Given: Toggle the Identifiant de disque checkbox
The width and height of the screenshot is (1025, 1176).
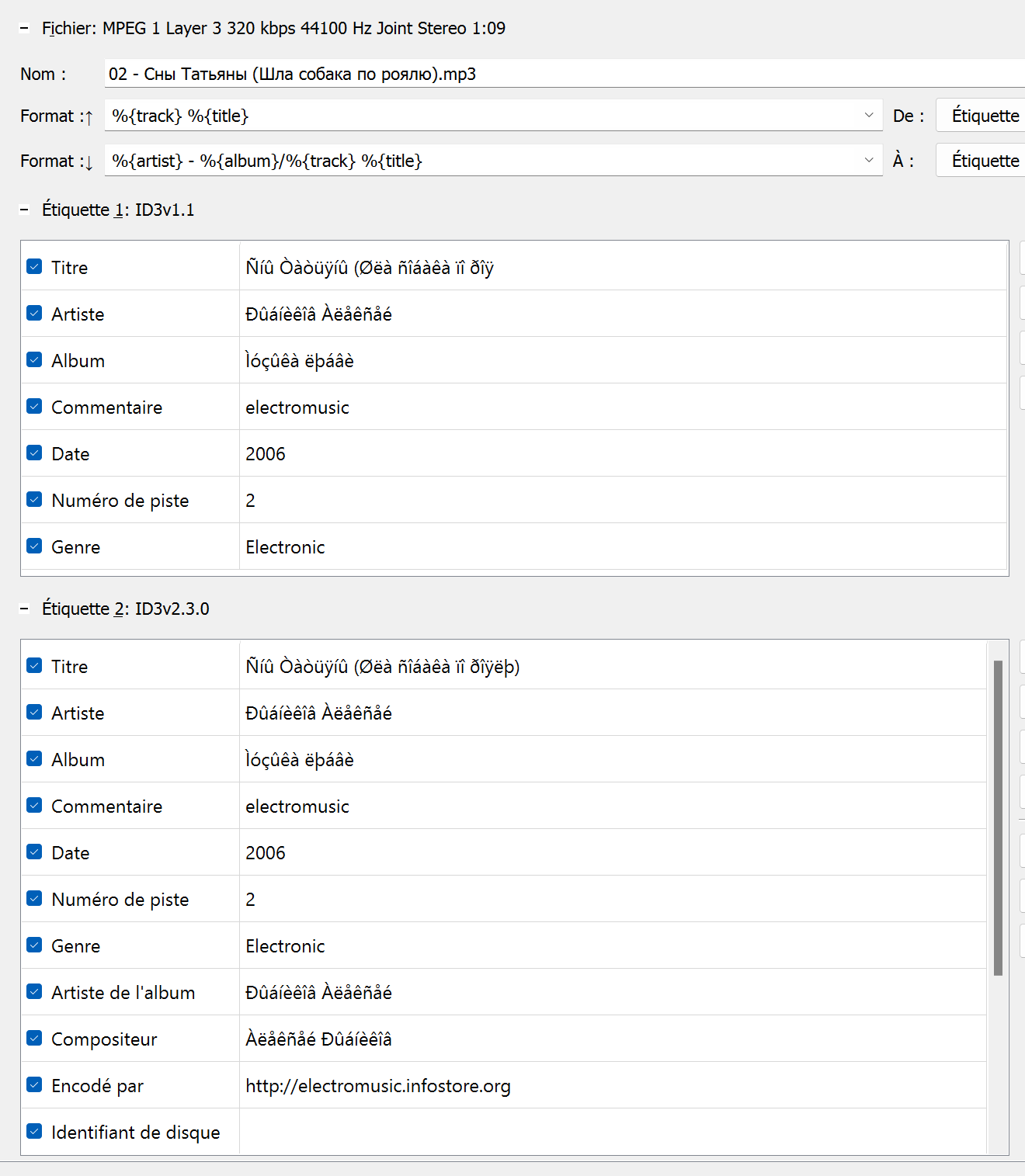Looking at the screenshot, I should click(34, 1132).
